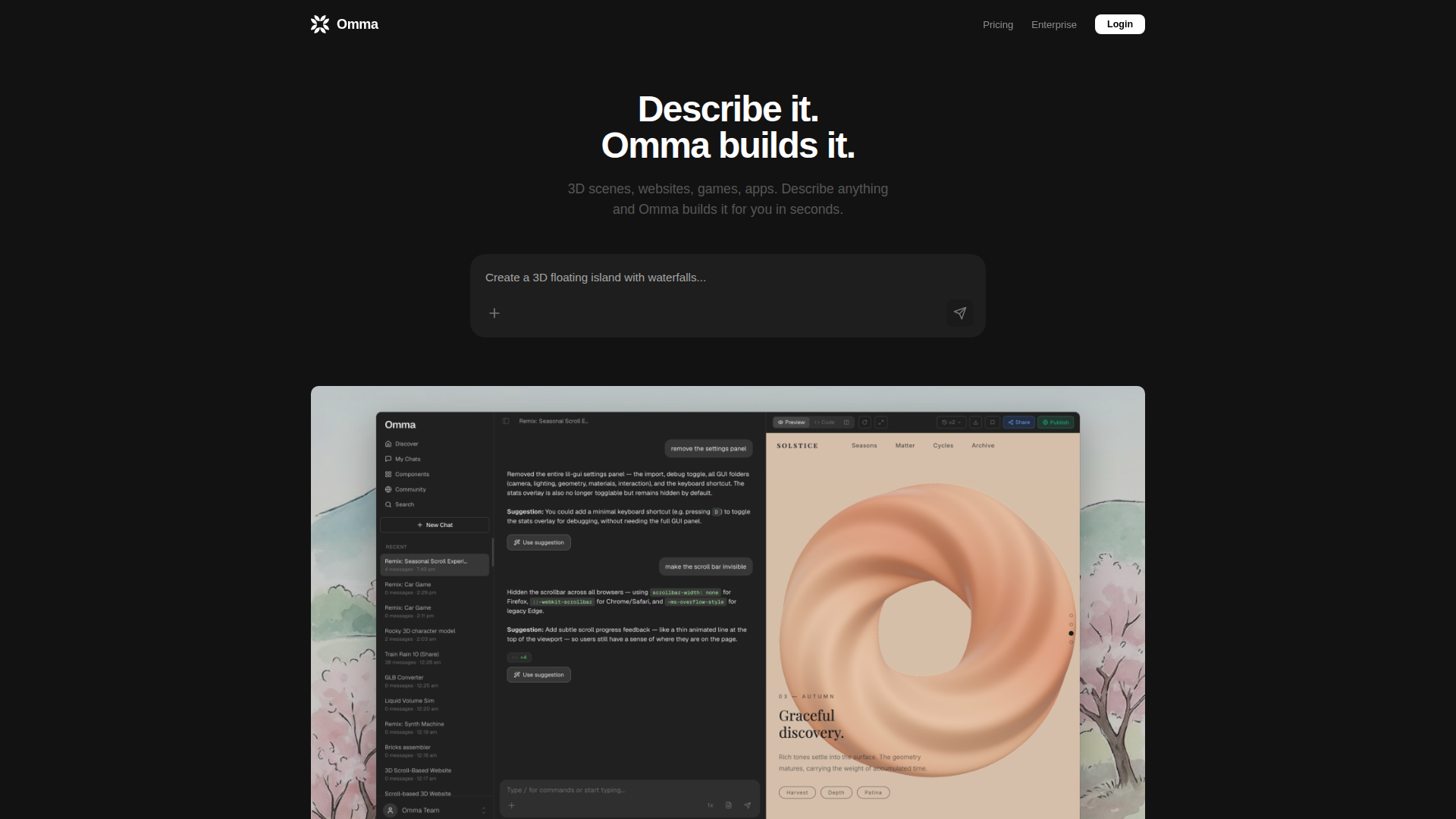The width and height of the screenshot is (1456, 819).
Task: Send the chat message with the paper plane icon
Action: [x=747, y=805]
